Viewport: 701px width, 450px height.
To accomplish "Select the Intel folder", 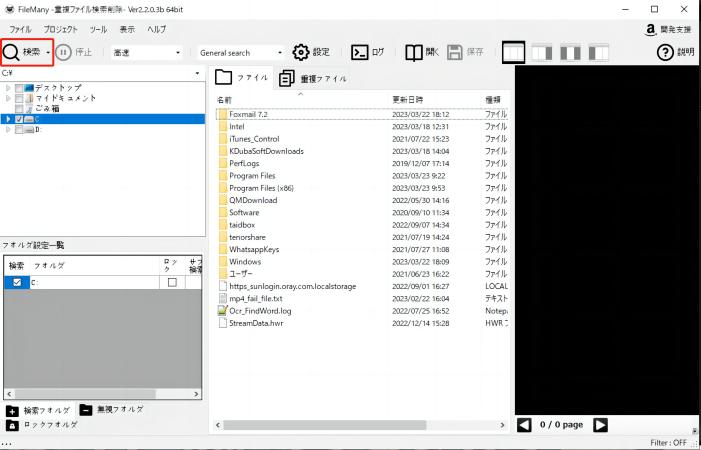I will (x=236, y=126).
